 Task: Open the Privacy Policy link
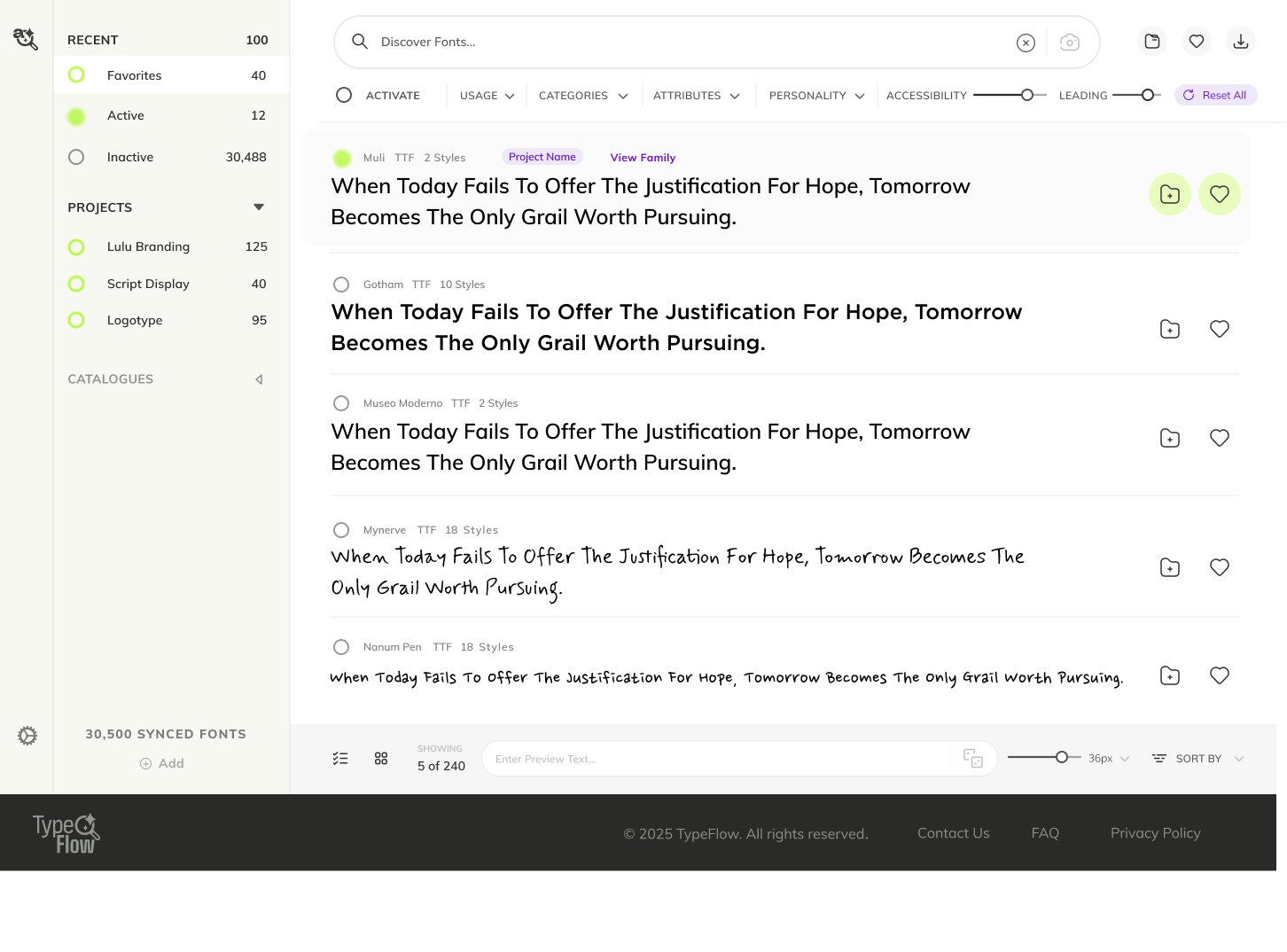[x=1156, y=833]
